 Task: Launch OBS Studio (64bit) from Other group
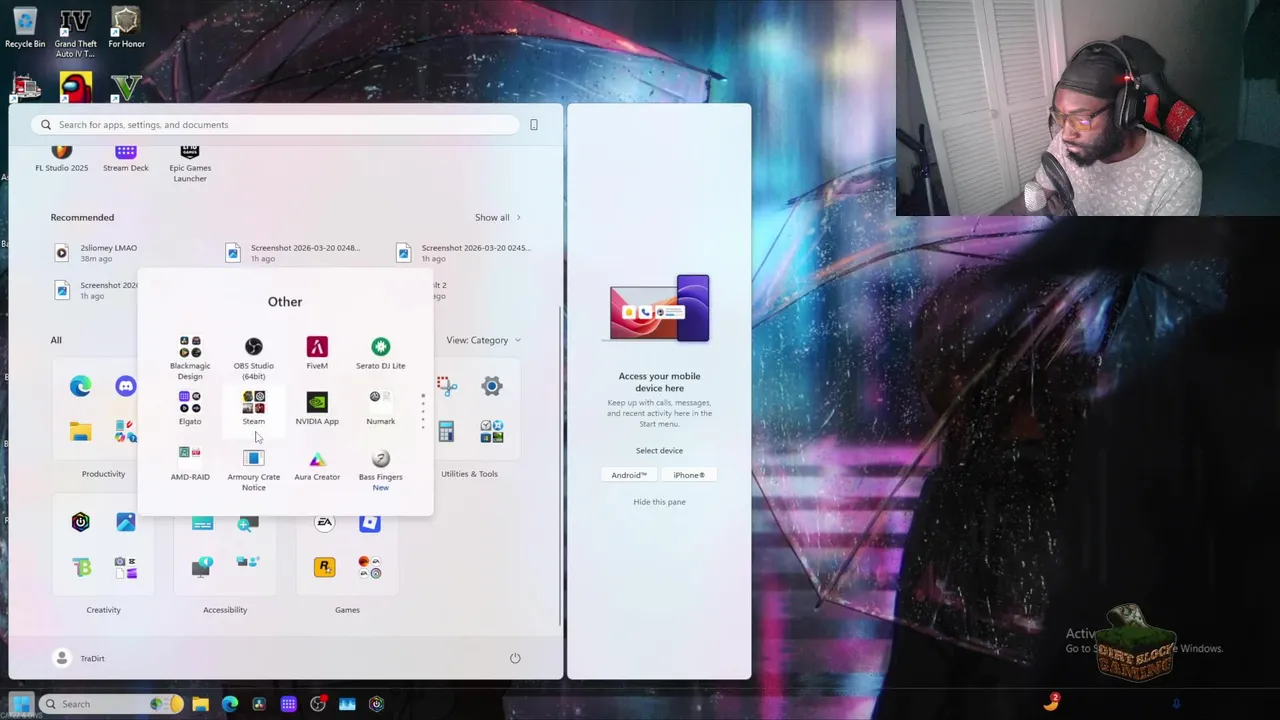(x=253, y=358)
